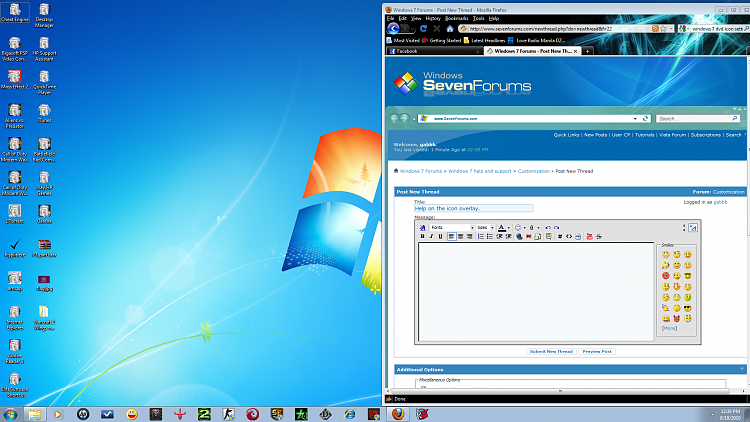
Task: Click the Submit New Thread button
Action: tap(551, 351)
